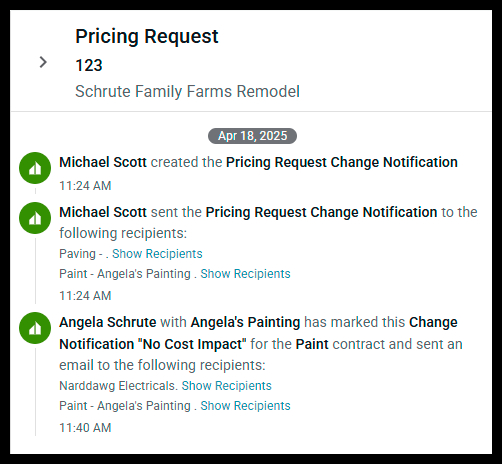The width and height of the screenshot is (502, 464).
Task: Click Pricing Request Change Notification in sent entry
Action: pyautogui.click(x=321, y=212)
